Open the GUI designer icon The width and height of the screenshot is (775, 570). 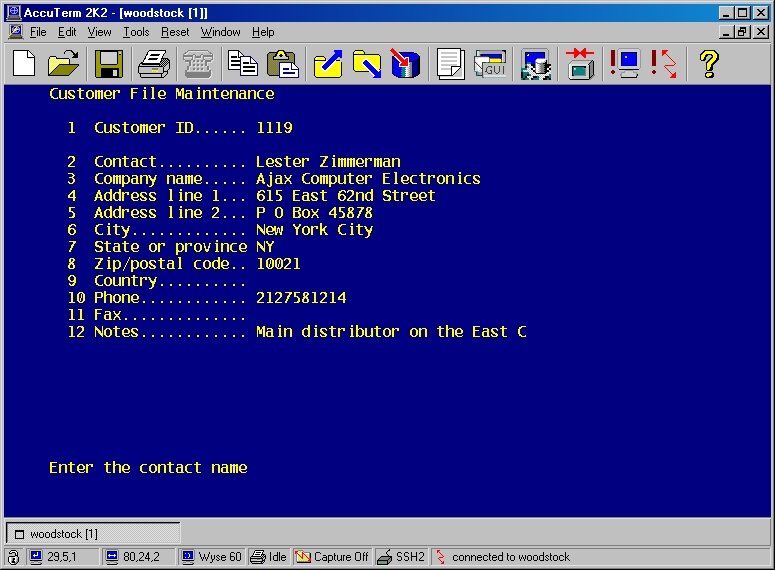(x=490, y=64)
